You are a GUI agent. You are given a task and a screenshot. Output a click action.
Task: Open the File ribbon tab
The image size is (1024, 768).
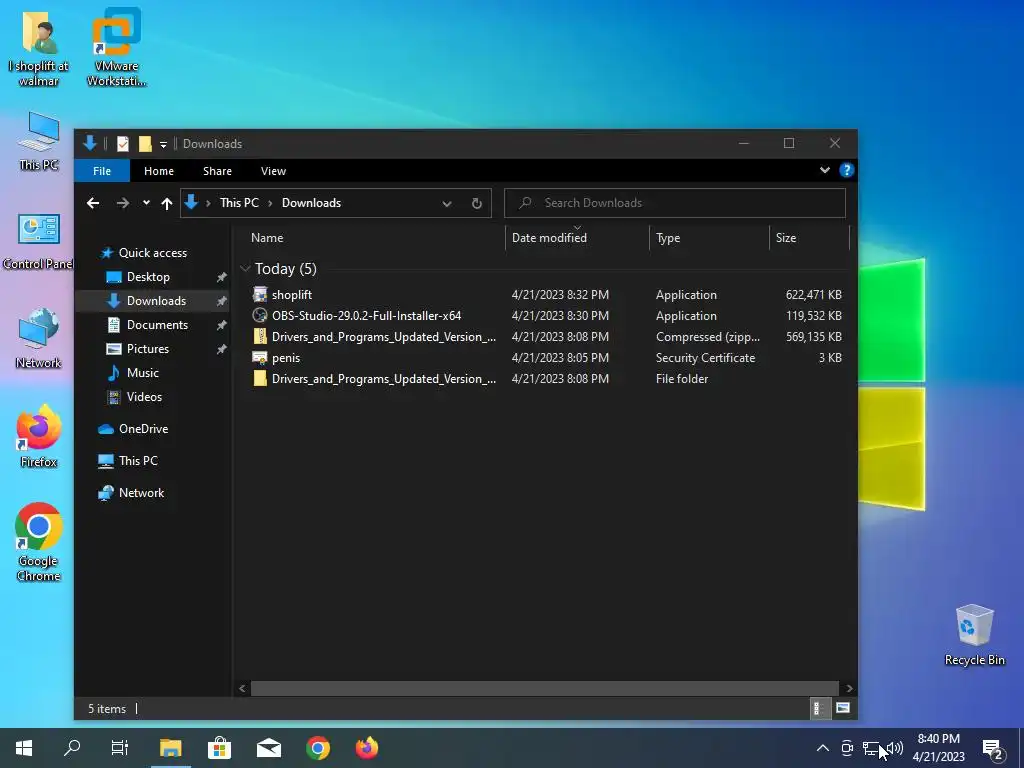pyautogui.click(x=102, y=171)
